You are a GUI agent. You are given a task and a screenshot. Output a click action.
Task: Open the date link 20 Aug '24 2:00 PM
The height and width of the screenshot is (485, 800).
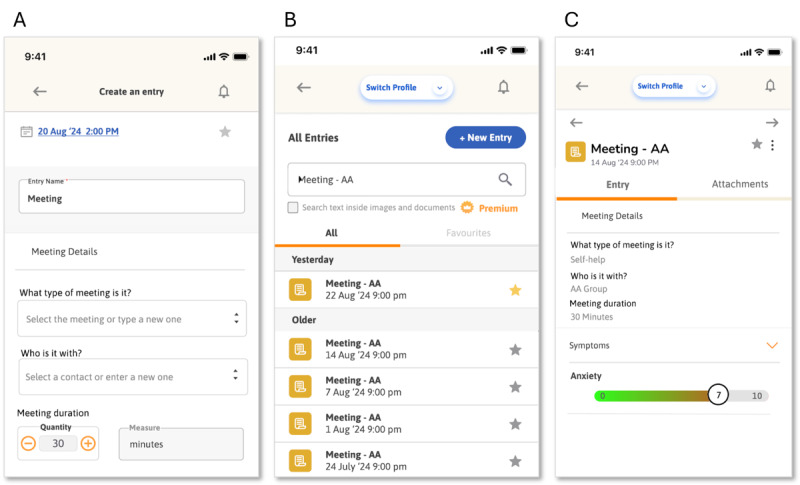[78, 132]
